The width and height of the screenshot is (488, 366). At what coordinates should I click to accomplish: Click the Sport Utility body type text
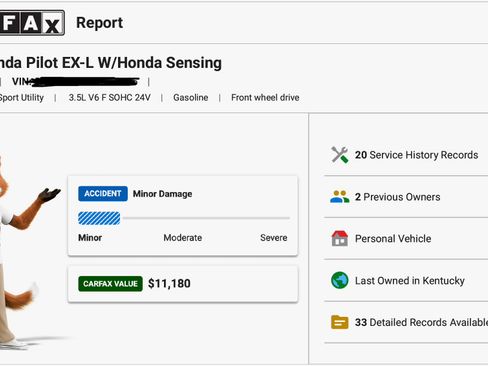click(x=22, y=98)
